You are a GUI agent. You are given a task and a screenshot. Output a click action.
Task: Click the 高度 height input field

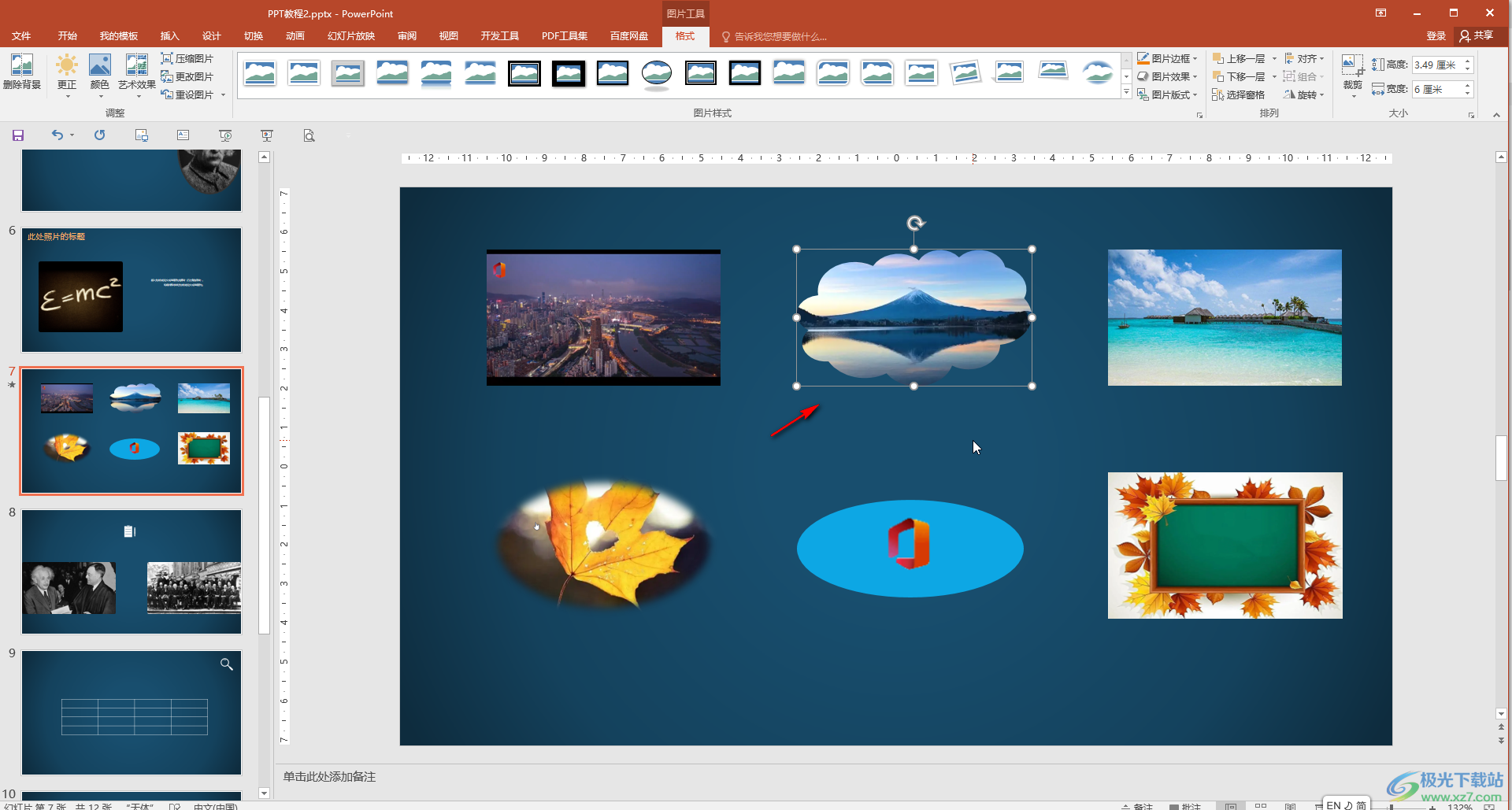(x=1436, y=65)
